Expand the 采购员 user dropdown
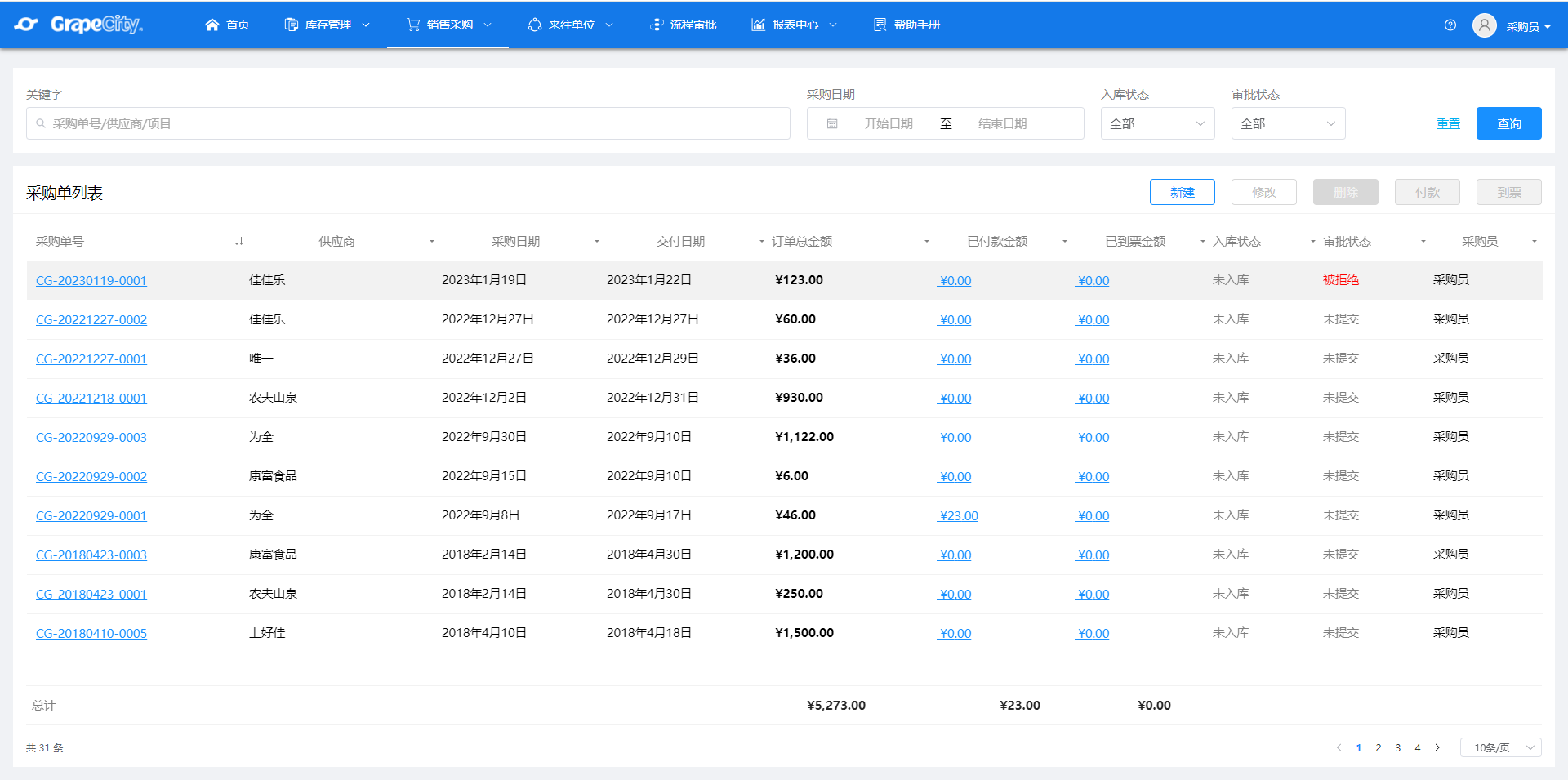Viewport: 1568px width, 780px height. coord(1528,26)
